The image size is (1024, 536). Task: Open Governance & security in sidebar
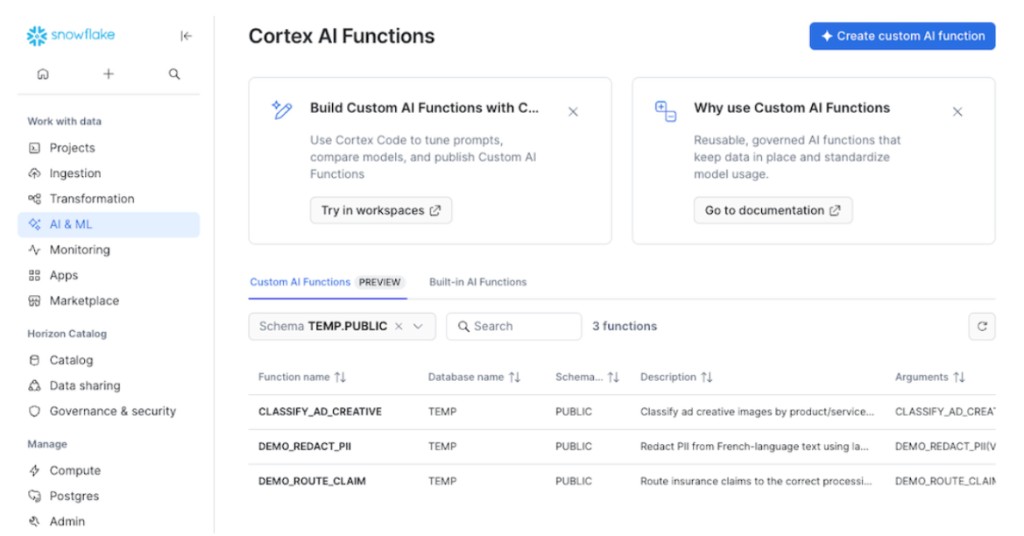(108, 411)
